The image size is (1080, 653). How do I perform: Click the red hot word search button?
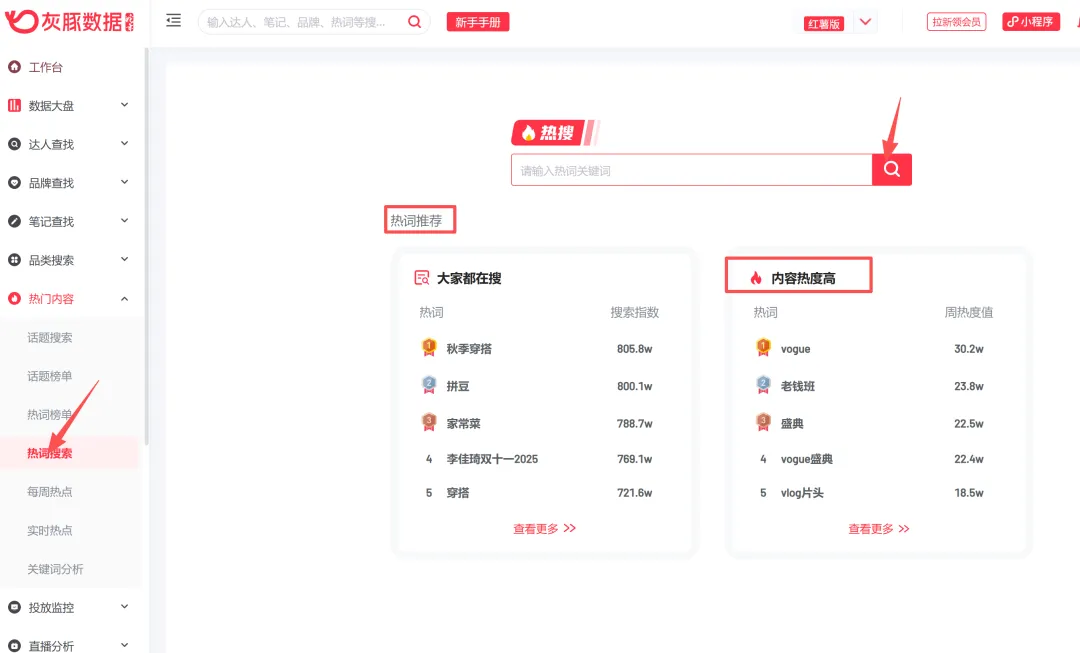click(x=891, y=170)
